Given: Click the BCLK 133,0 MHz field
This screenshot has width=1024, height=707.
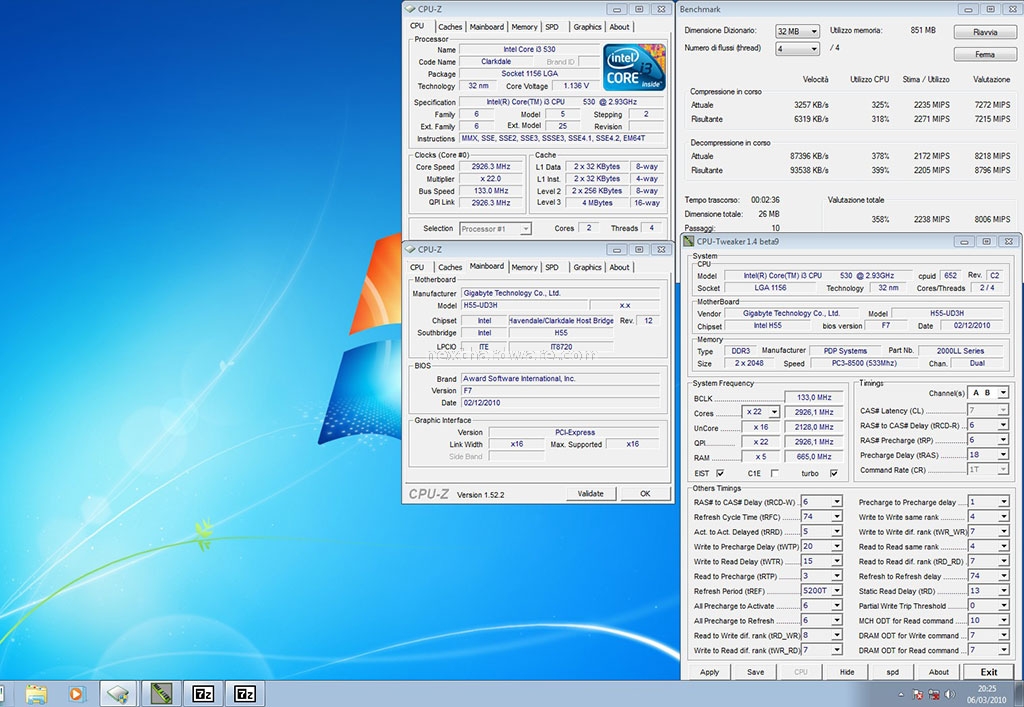Looking at the screenshot, I should (814, 397).
